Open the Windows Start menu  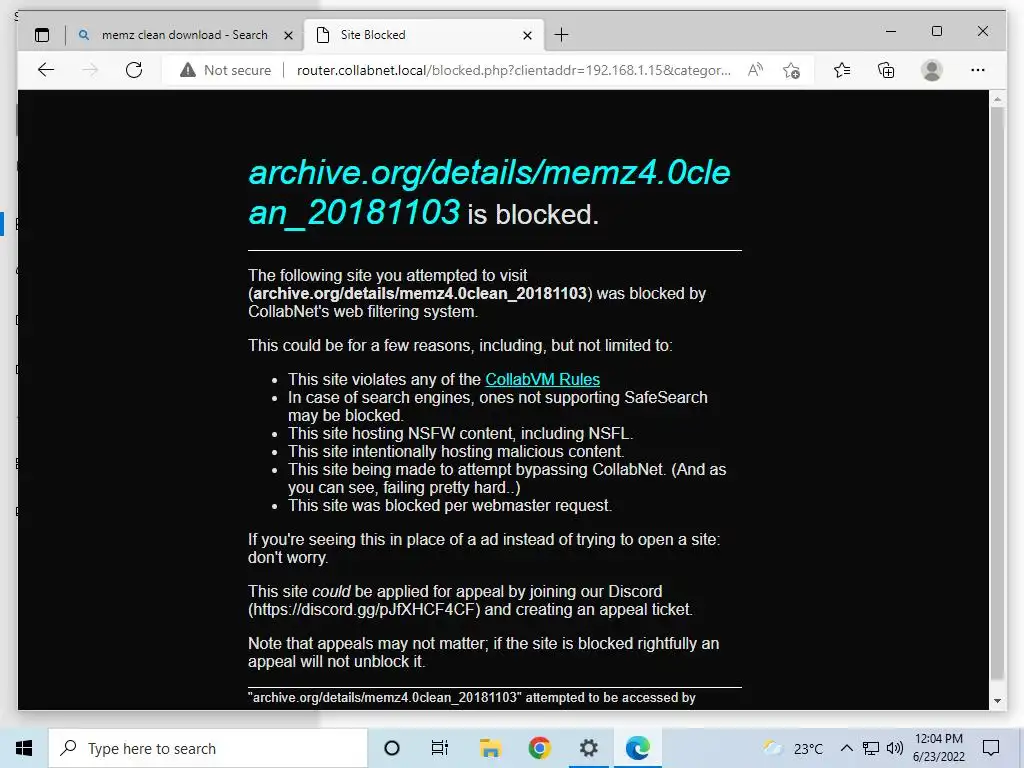24,748
